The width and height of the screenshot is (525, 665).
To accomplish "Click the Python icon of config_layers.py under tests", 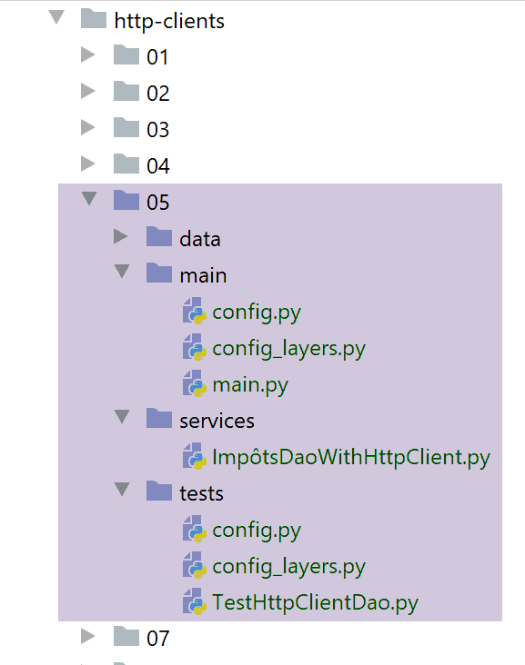I will point(195,565).
